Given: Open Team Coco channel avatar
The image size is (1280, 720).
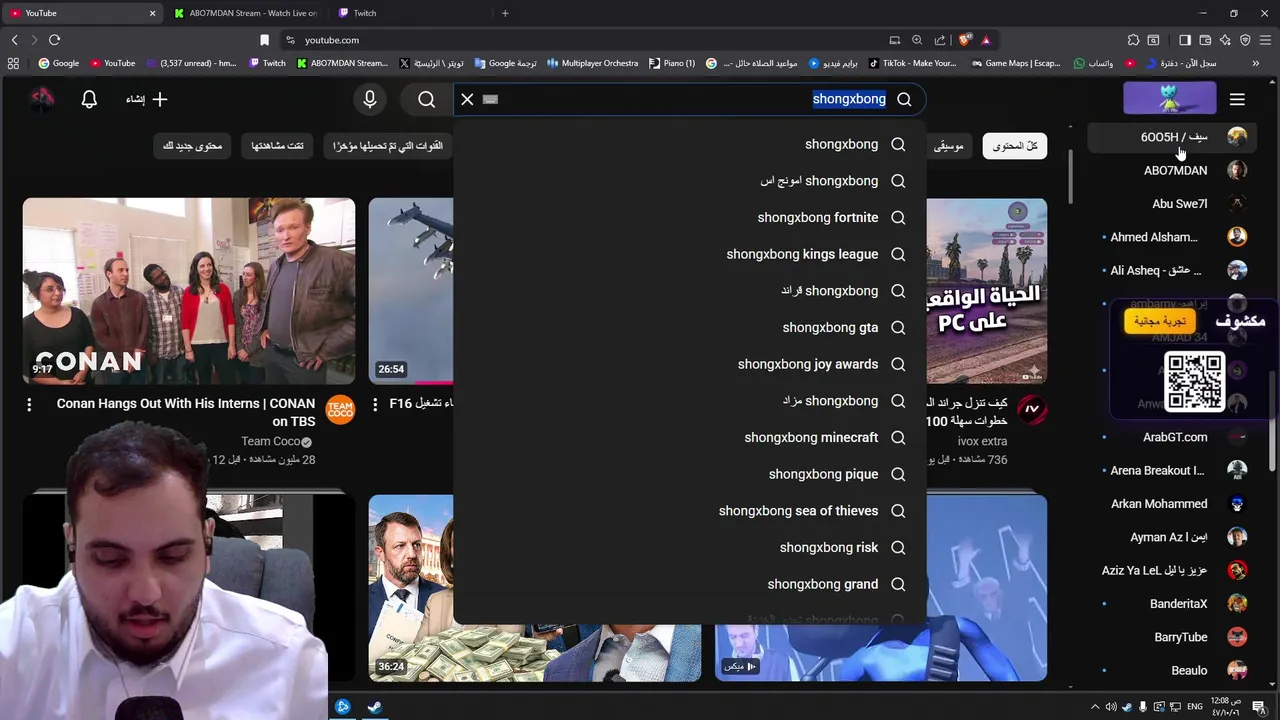Looking at the screenshot, I should [x=340, y=409].
